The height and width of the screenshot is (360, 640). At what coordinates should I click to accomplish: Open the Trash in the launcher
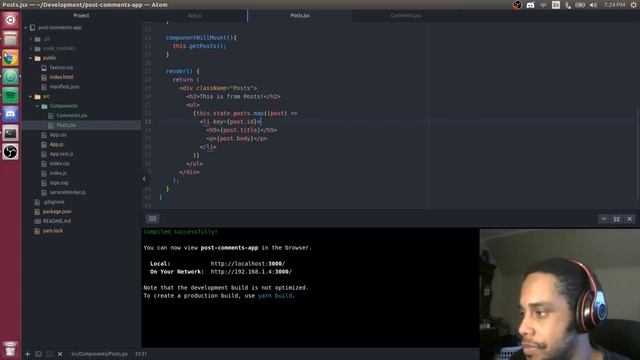[x=10, y=349]
